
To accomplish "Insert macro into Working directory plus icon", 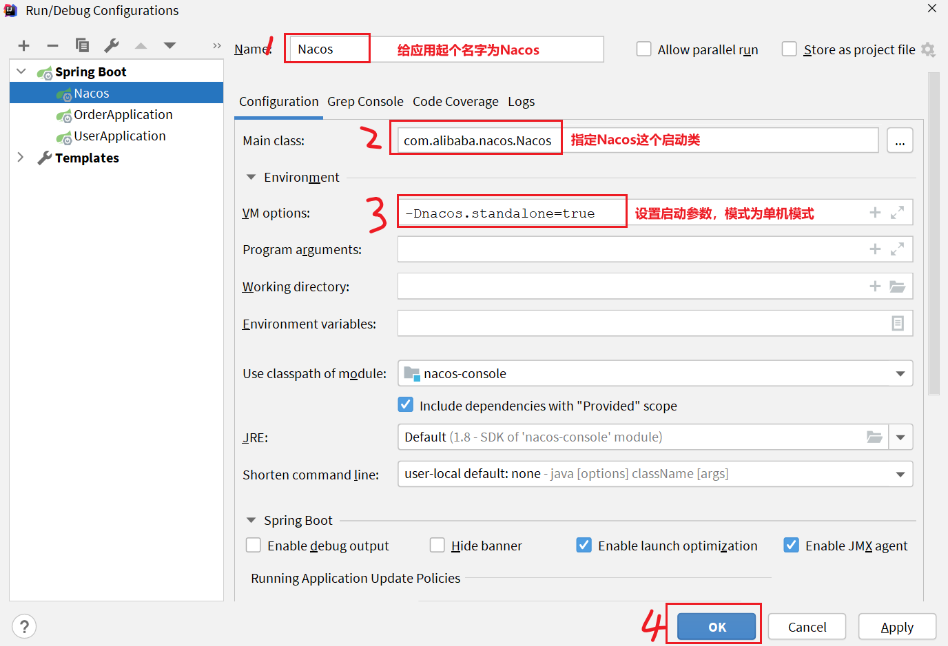I will click(x=875, y=286).
